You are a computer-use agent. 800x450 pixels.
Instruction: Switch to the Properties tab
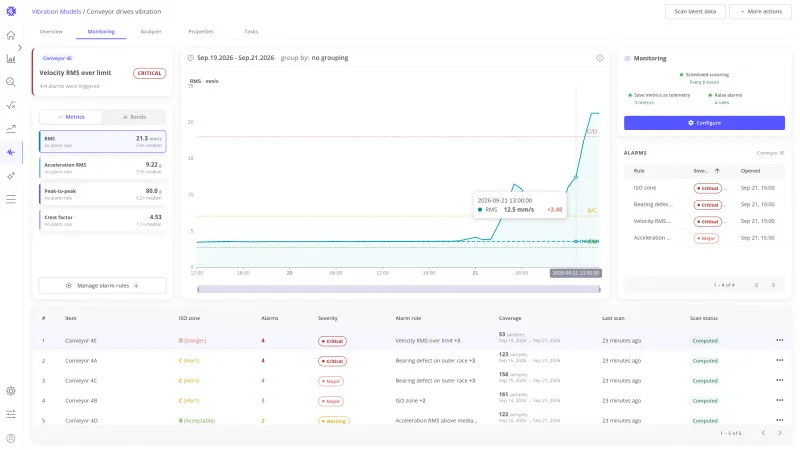(201, 32)
